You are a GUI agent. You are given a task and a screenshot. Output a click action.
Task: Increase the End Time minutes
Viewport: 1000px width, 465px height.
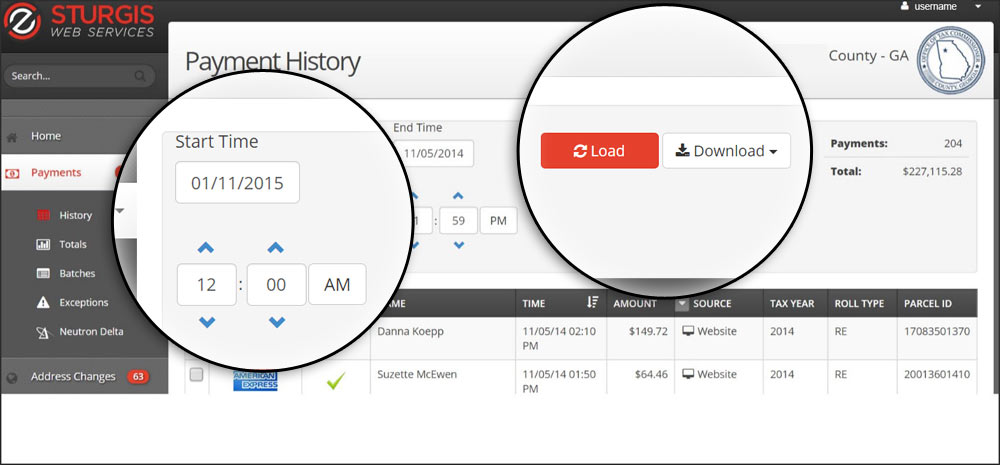point(458,196)
